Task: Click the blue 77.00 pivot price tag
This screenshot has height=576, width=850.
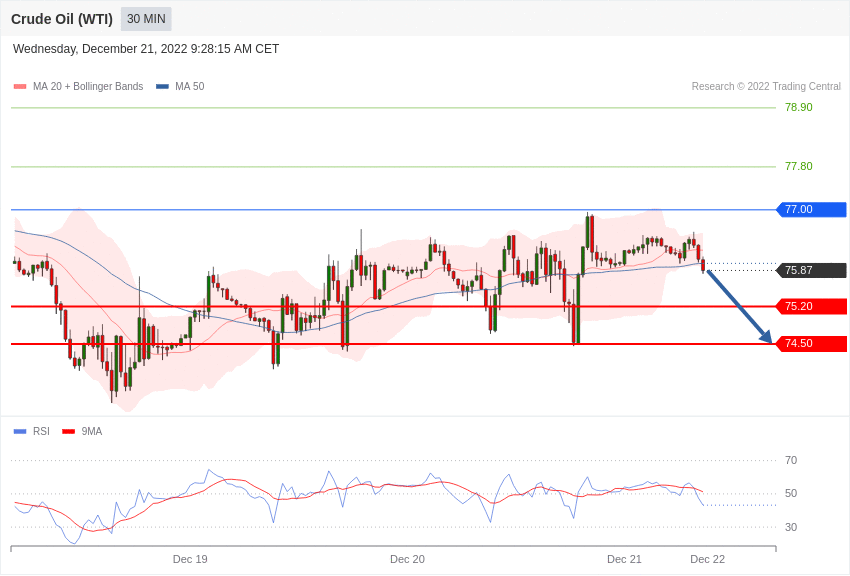Action: [x=812, y=209]
